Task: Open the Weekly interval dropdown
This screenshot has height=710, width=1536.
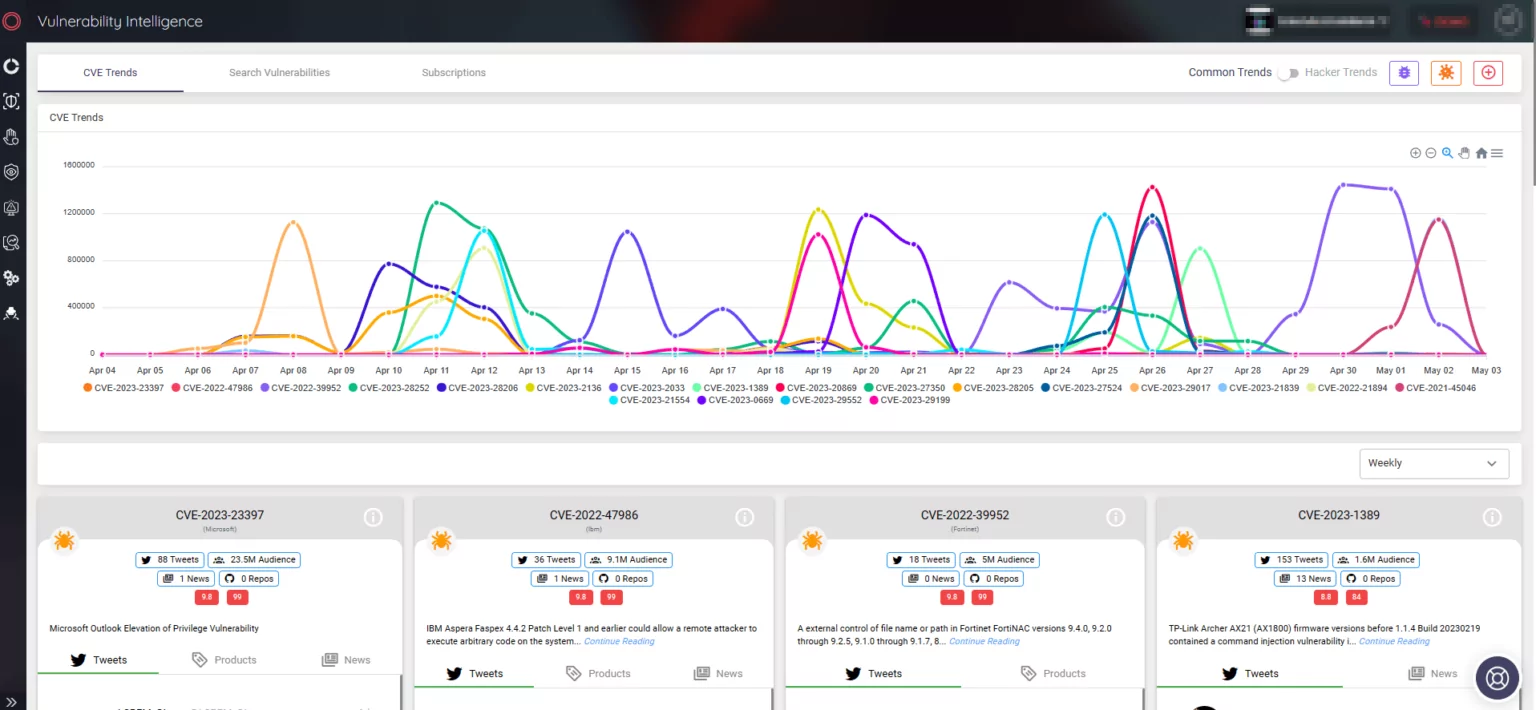Action: 1434,463
